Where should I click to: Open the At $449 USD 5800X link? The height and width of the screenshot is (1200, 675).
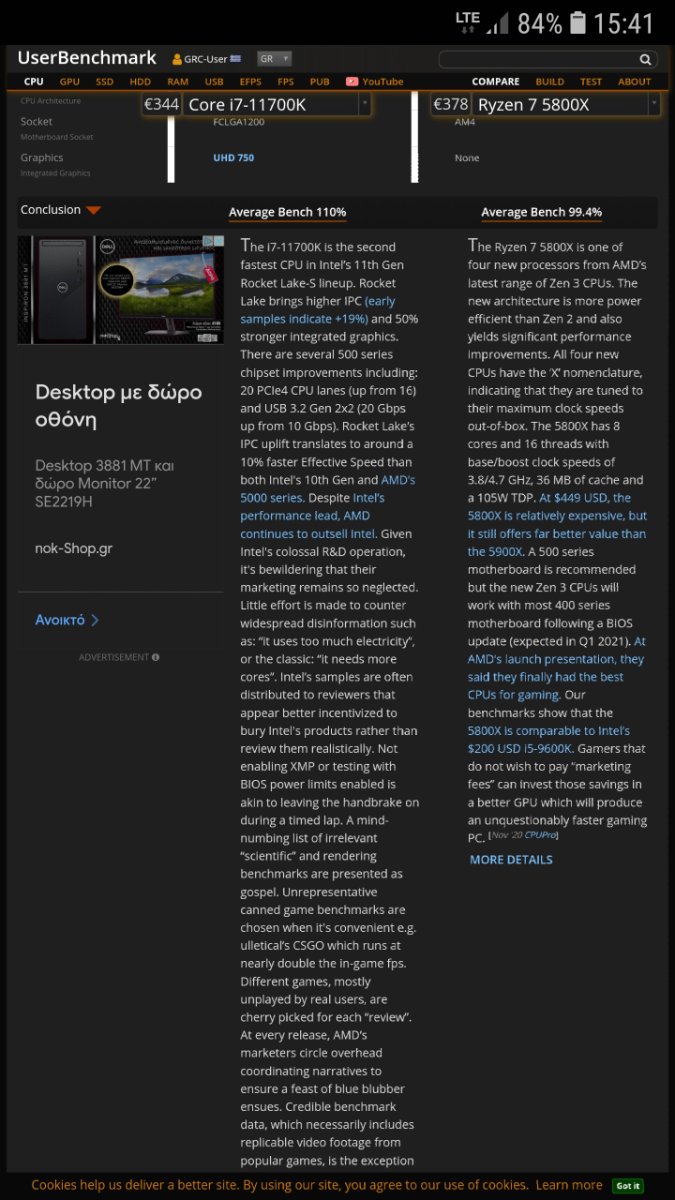click(x=557, y=524)
